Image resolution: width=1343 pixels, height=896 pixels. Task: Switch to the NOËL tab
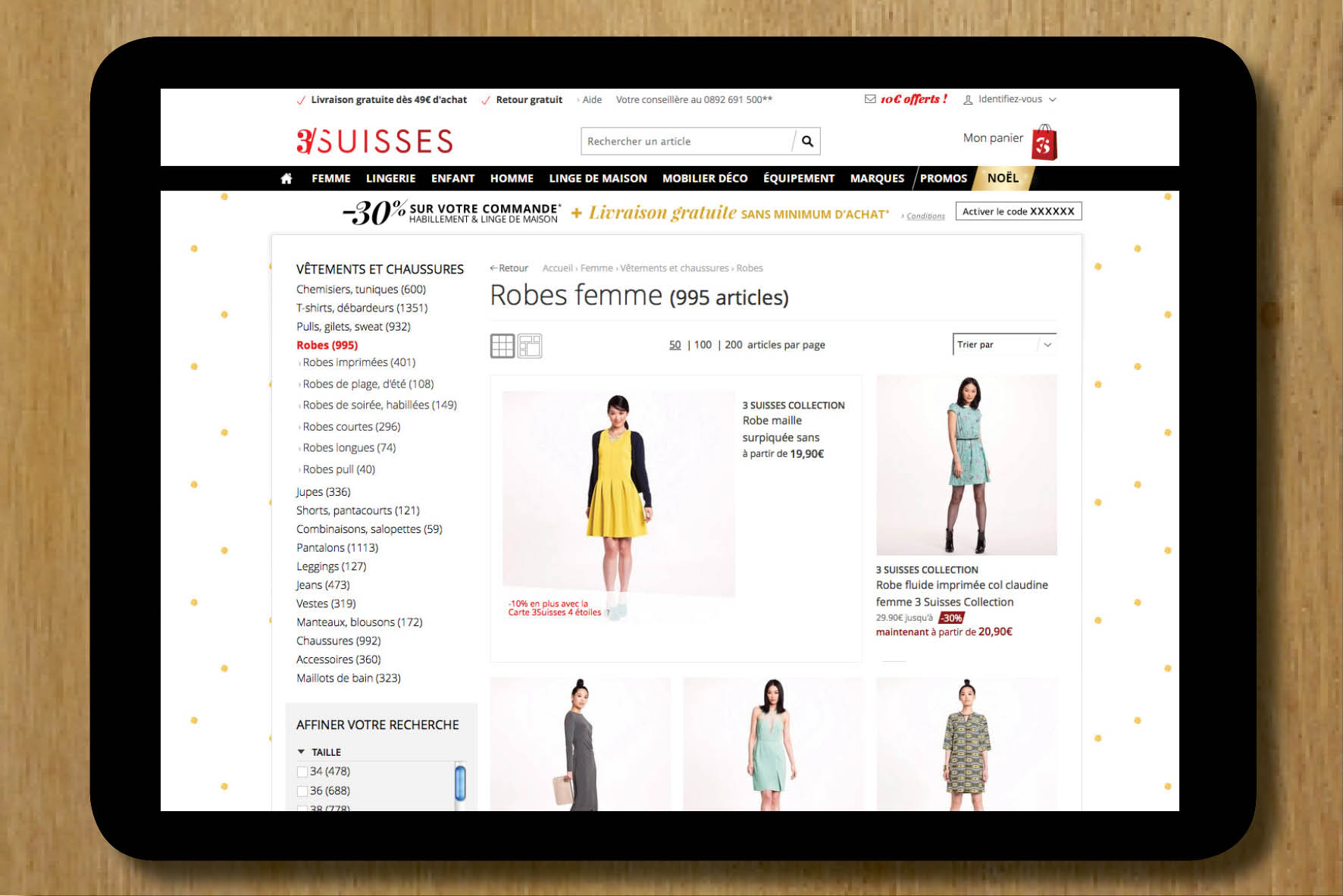(1003, 177)
